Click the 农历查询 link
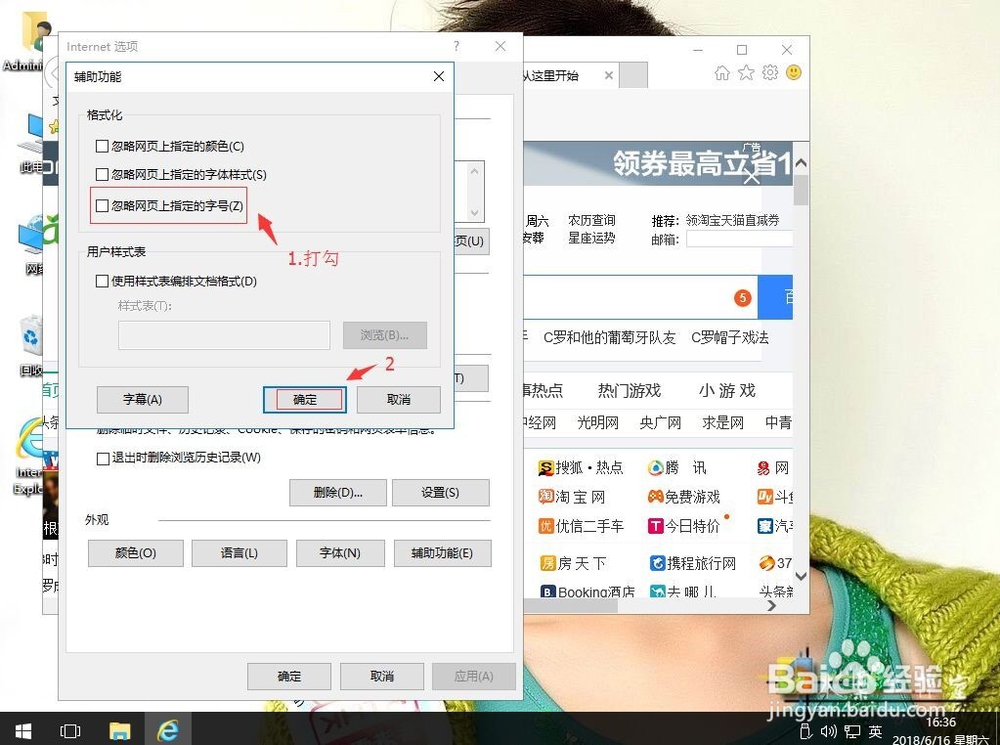The image size is (1000, 745). (x=592, y=220)
